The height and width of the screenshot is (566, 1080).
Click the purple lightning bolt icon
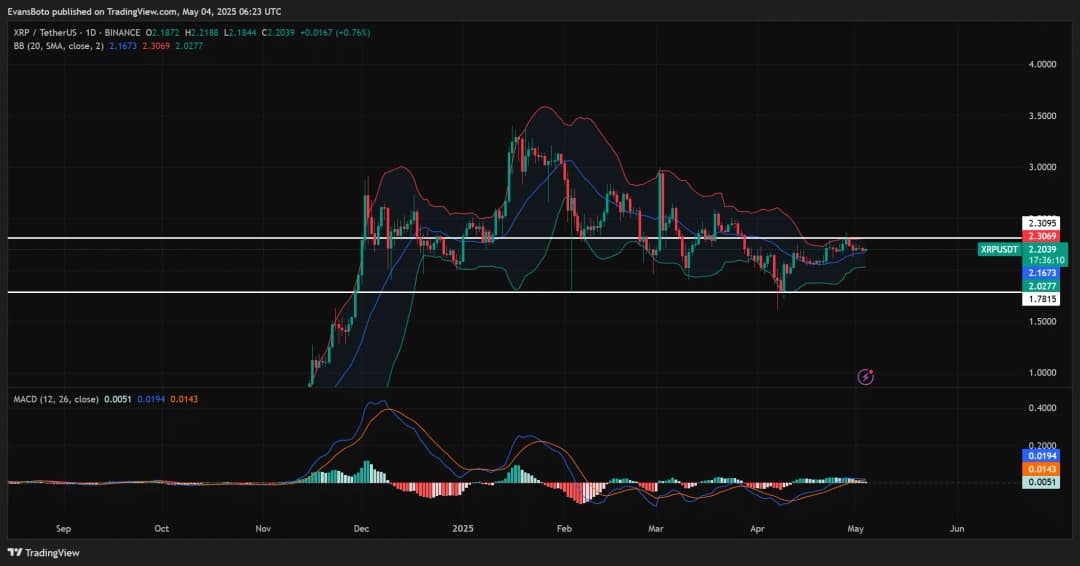click(866, 376)
